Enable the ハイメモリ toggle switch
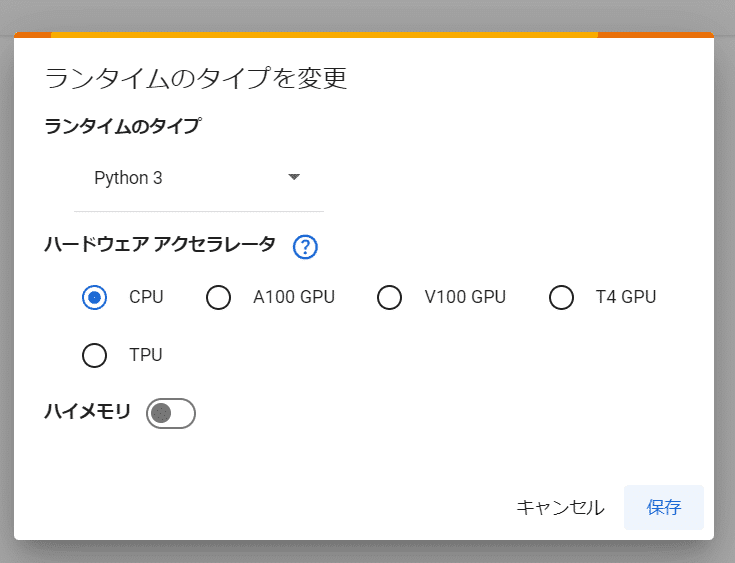The height and width of the screenshot is (563, 735). (x=171, y=412)
